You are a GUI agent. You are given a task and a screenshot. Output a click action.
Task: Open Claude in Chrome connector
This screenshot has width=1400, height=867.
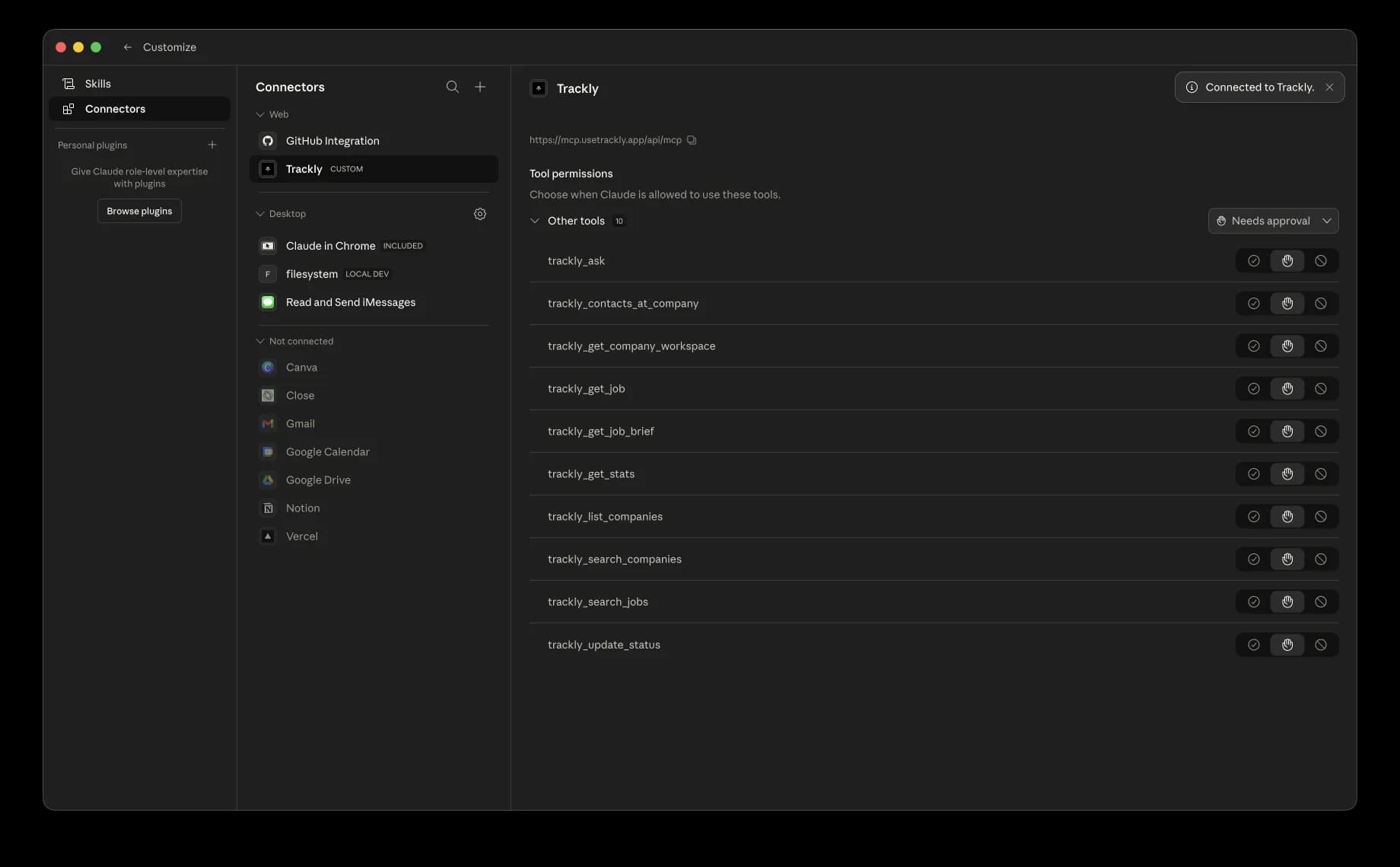[x=329, y=245]
